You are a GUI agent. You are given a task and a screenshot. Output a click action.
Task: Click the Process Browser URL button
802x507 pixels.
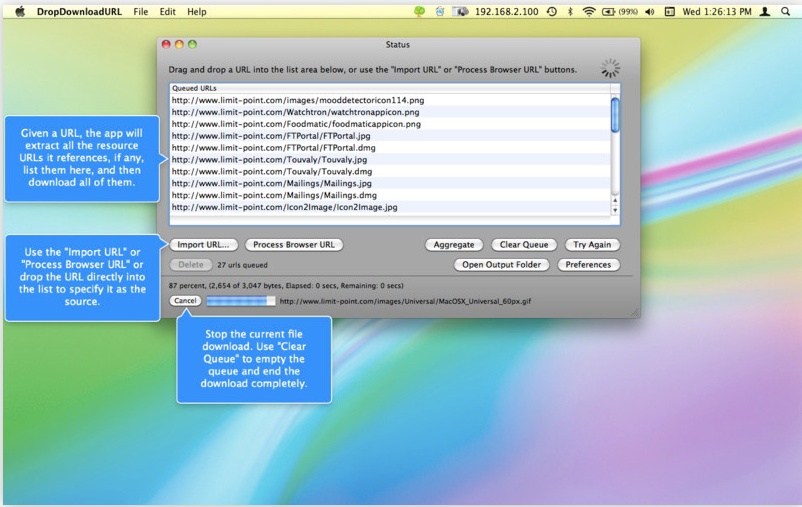click(x=294, y=245)
